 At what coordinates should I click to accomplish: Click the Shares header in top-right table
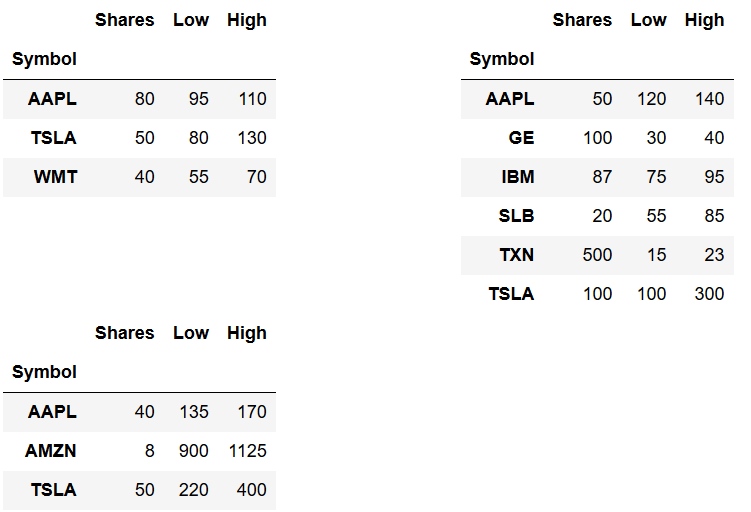pos(582,20)
